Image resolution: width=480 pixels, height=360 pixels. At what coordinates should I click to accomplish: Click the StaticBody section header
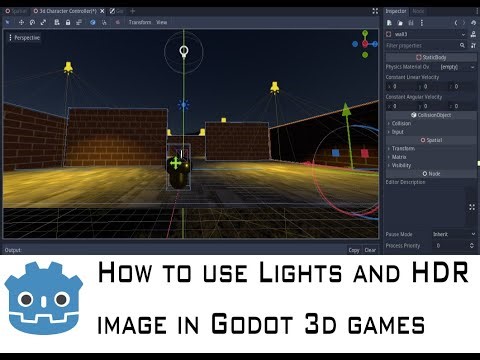click(x=431, y=57)
